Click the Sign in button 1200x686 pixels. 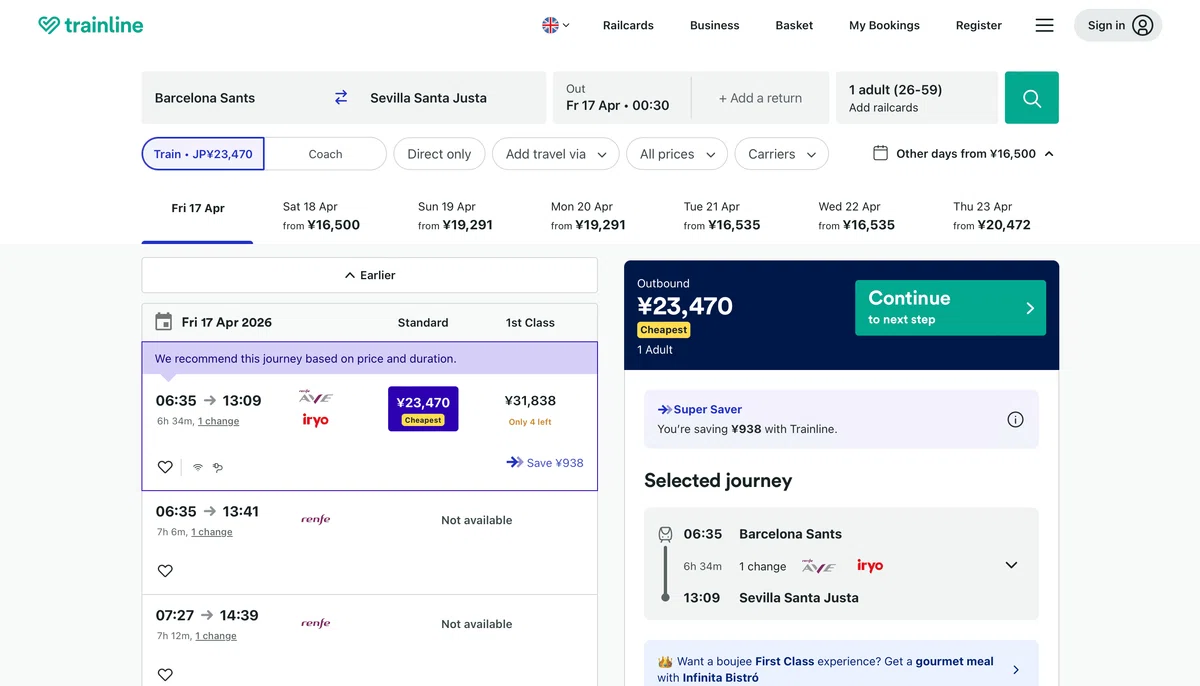coord(1118,25)
